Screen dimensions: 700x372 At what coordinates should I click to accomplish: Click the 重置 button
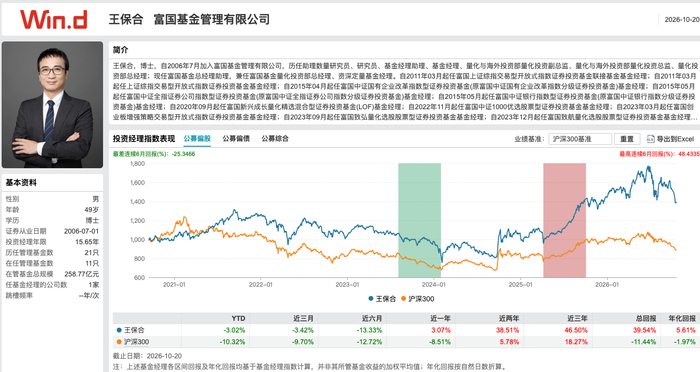627,139
